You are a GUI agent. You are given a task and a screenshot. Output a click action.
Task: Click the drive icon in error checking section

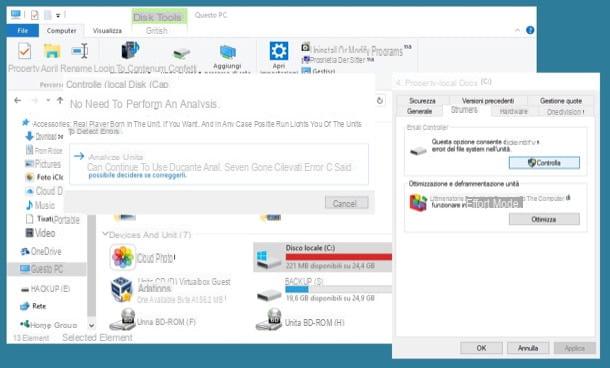pos(419,150)
